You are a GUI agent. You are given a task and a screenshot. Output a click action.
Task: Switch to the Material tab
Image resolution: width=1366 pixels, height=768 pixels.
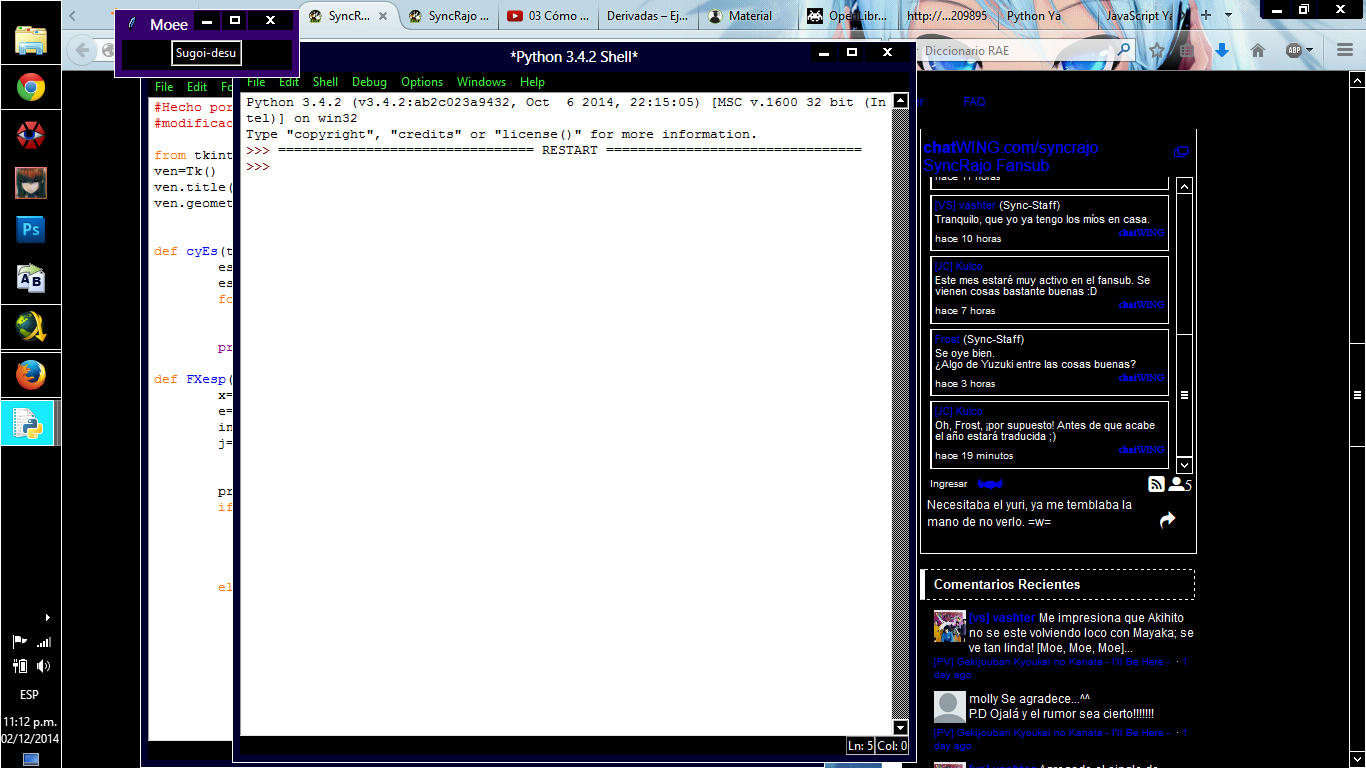(x=748, y=16)
